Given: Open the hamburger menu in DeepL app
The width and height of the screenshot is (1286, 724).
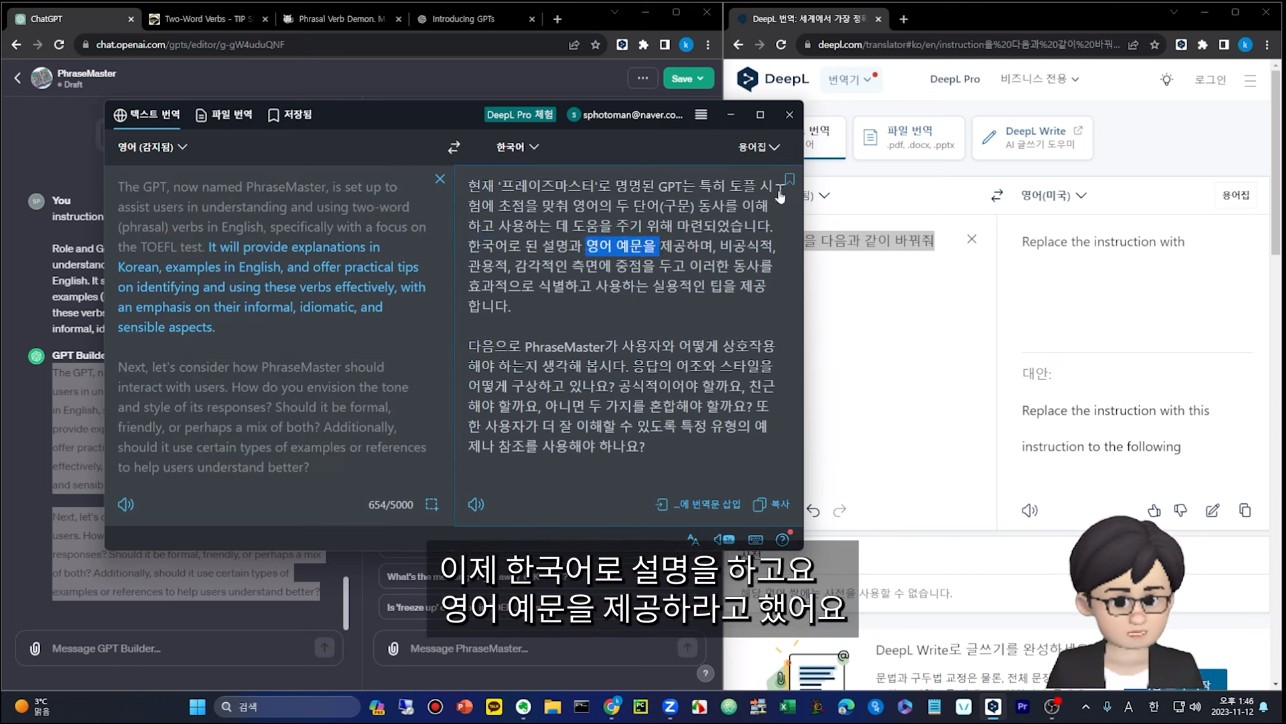Looking at the screenshot, I should (x=701, y=115).
